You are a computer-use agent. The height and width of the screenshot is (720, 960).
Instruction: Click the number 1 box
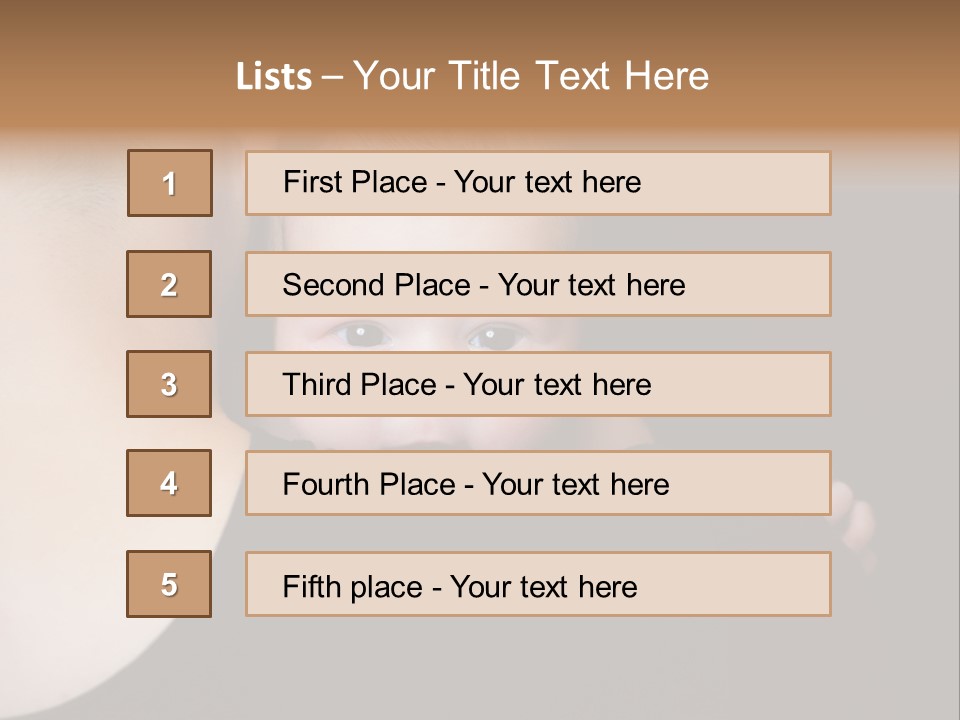170,183
